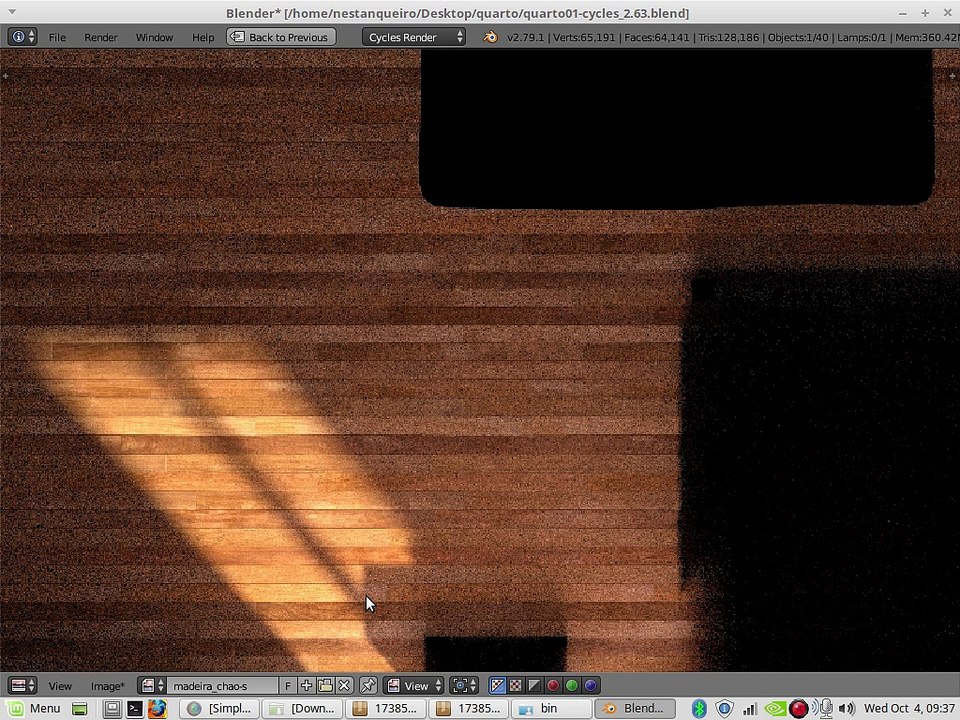960x720 pixels.
Task: Open the Linux Mint Menu button
Action: pos(34,709)
